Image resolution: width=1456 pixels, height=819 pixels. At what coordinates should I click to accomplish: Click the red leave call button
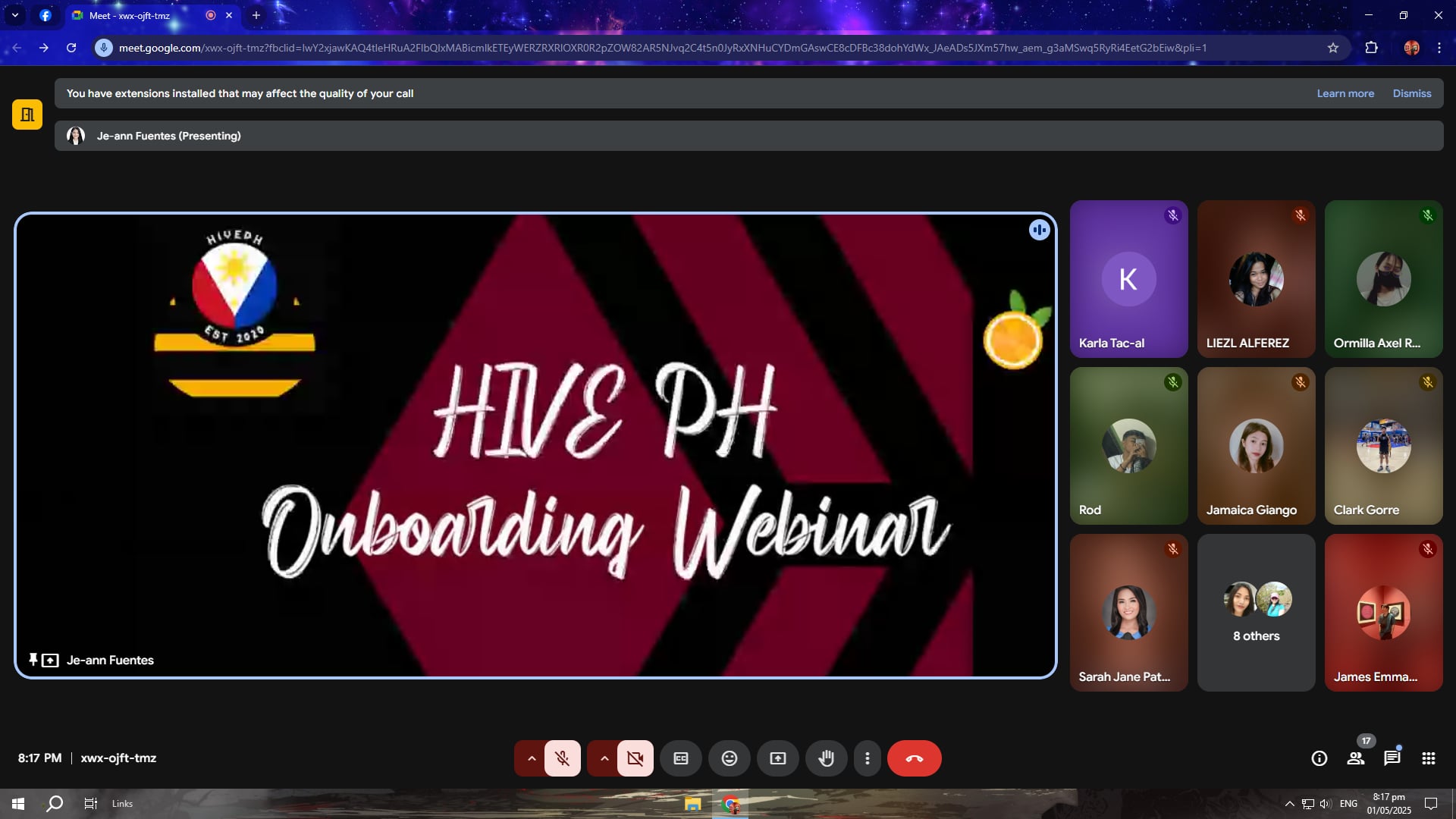pyautogui.click(x=914, y=758)
